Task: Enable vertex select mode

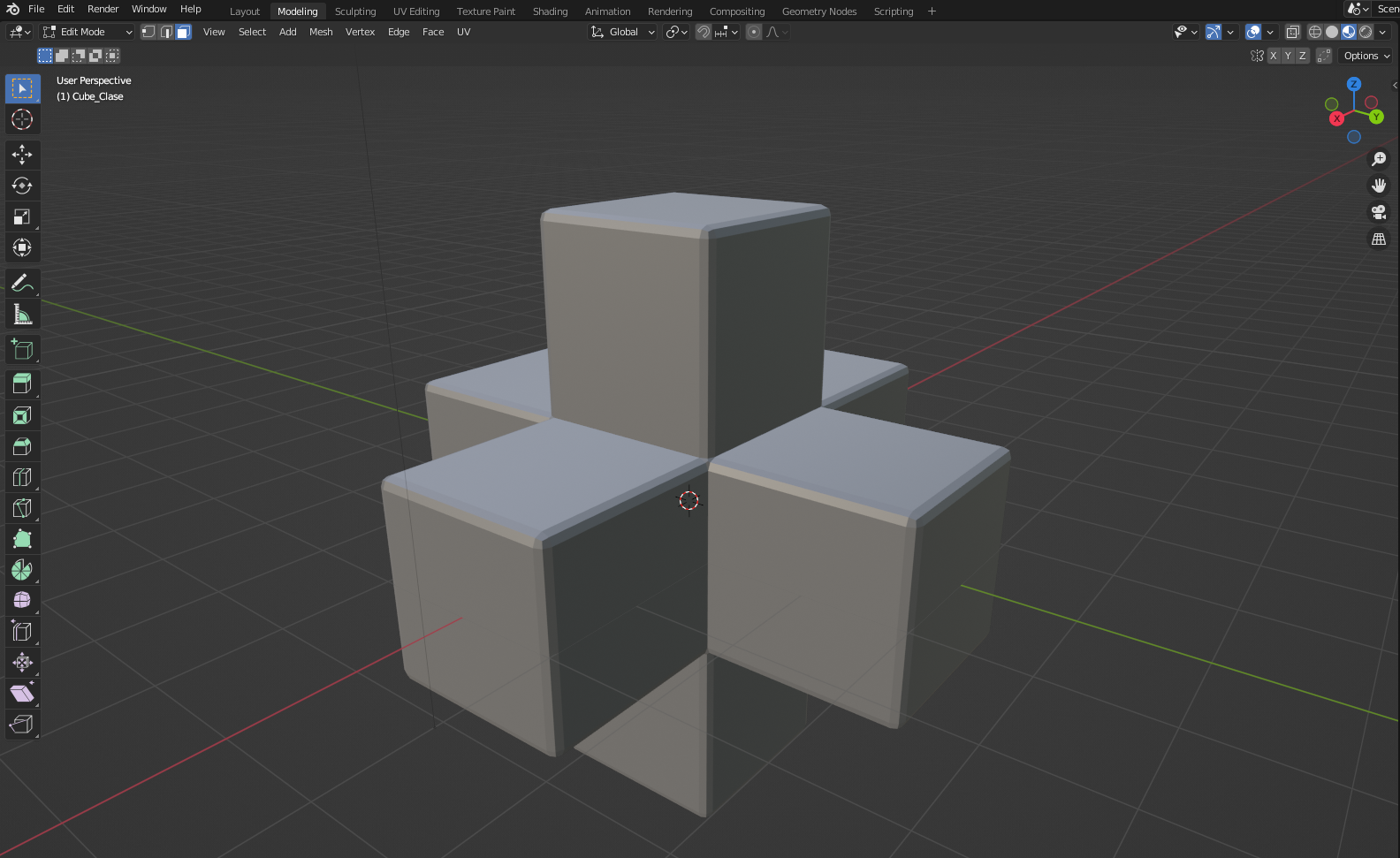Action: [x=148, y=32]
